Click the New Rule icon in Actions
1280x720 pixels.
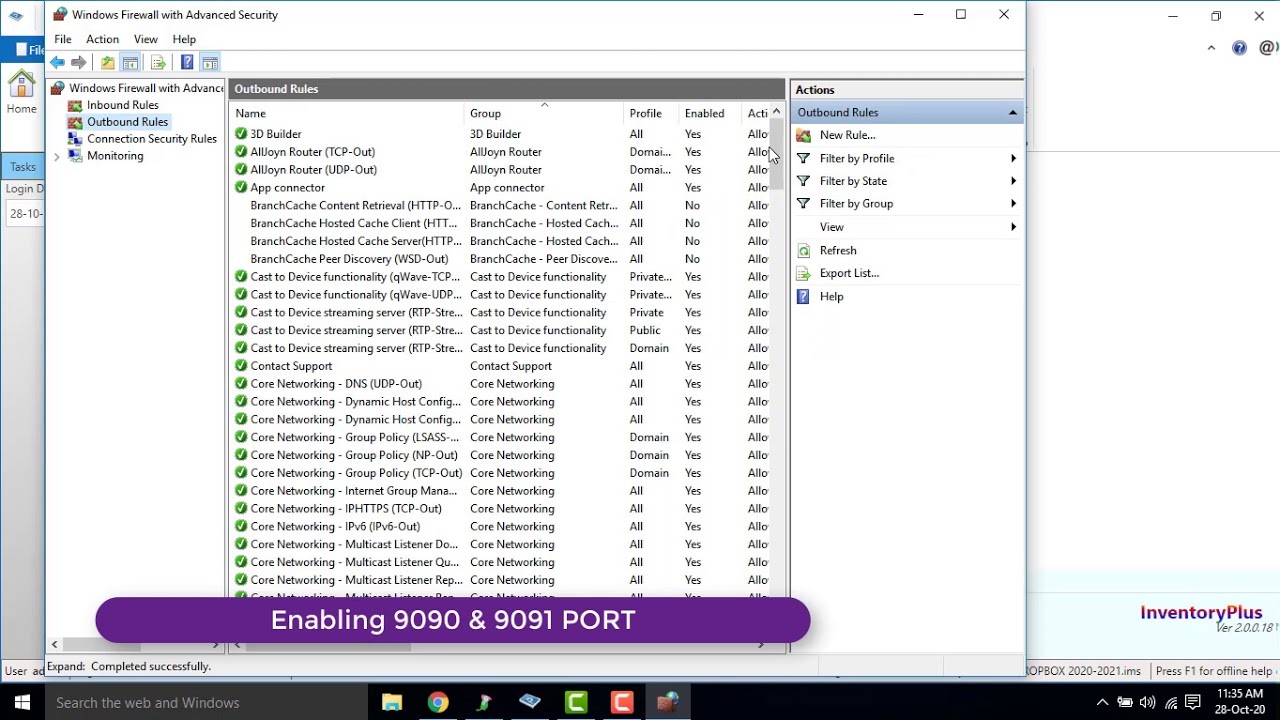pos(803,135)
